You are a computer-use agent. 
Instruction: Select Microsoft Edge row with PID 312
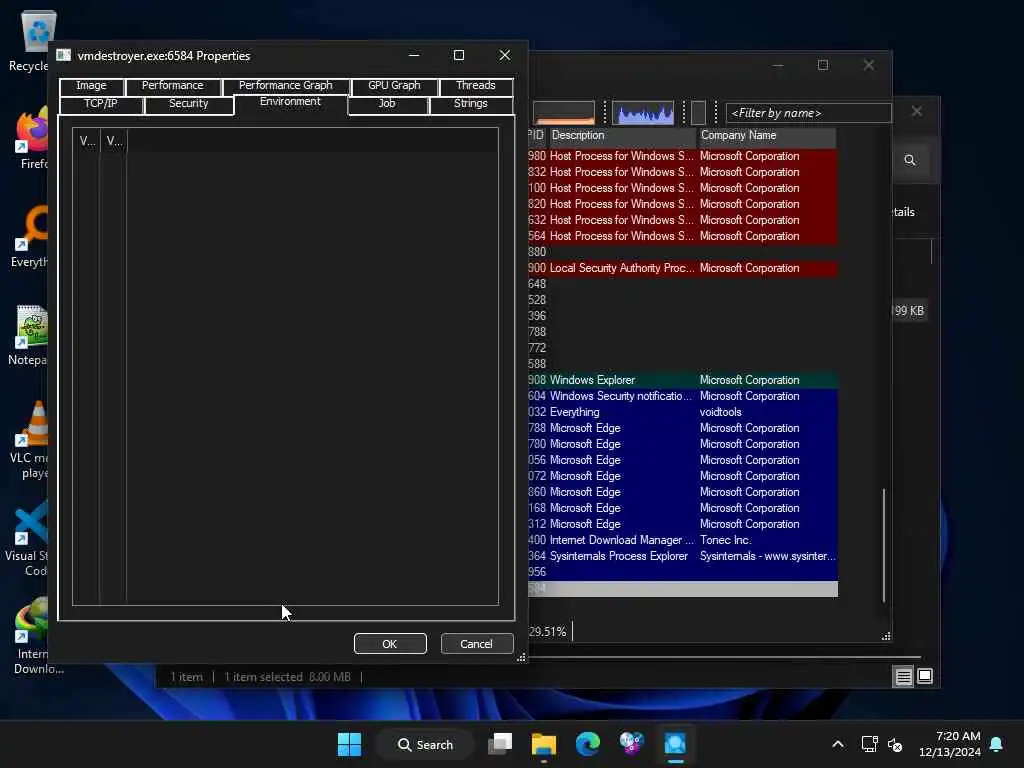(682, 524)
